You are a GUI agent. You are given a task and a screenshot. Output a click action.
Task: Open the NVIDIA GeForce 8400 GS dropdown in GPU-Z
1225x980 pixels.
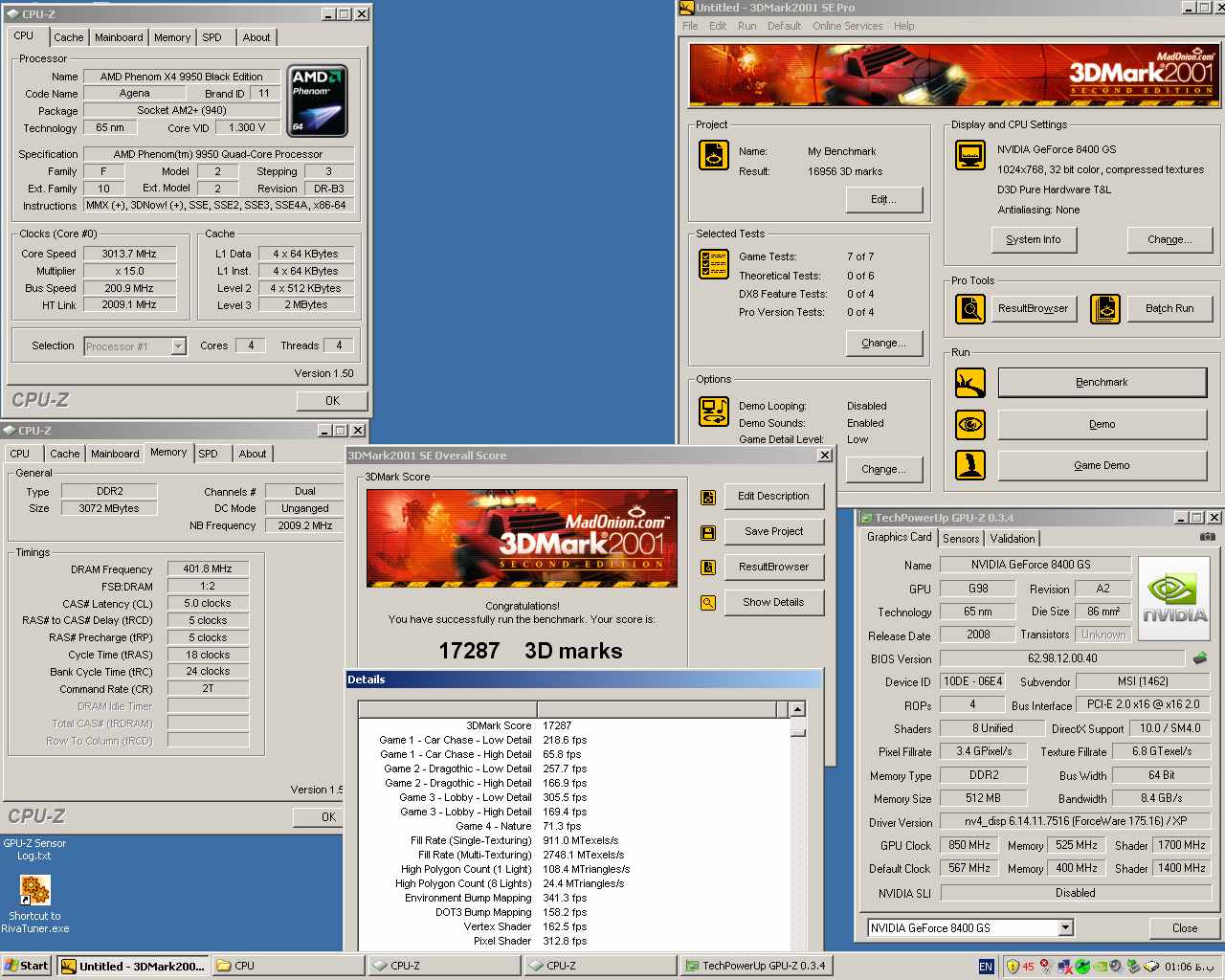1065,928
